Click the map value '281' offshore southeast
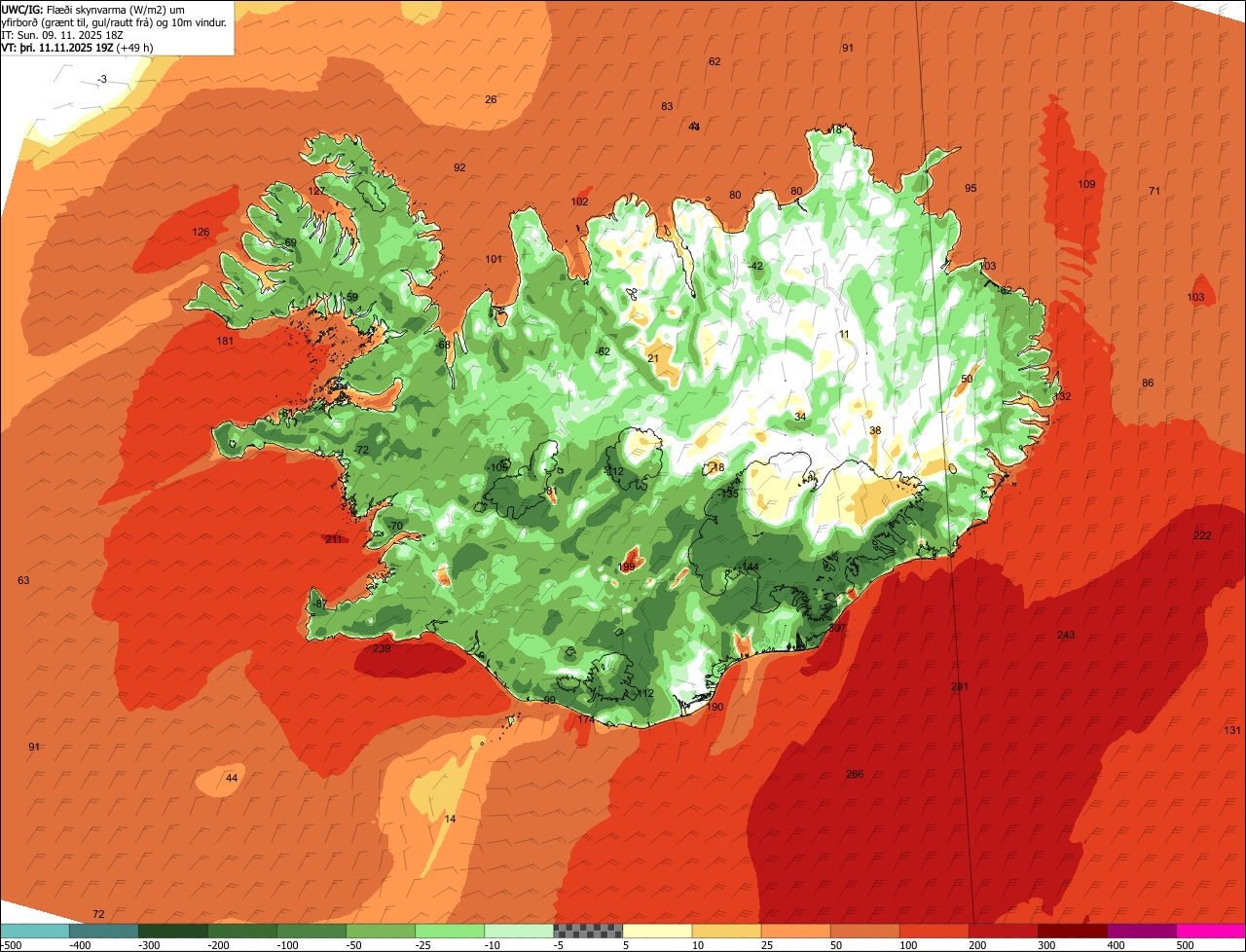This screenshot has height=952, width=1246. pos(960,687)
